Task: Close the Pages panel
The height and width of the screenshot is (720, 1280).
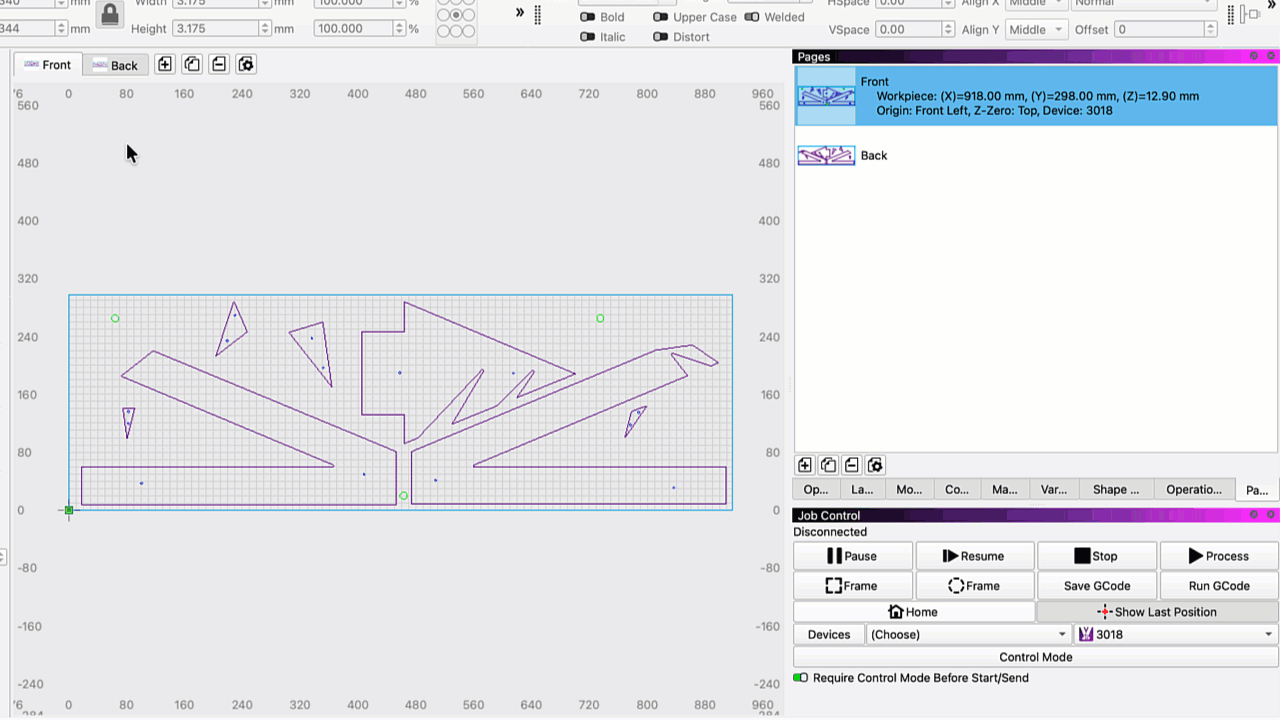Action: coord(1272,56)
